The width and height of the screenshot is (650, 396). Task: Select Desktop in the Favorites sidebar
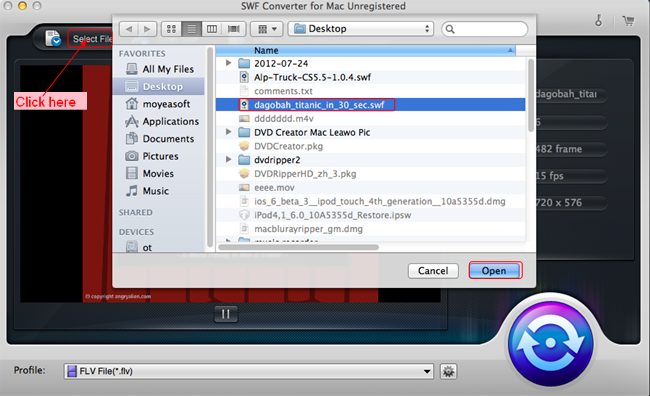[159, 87]
